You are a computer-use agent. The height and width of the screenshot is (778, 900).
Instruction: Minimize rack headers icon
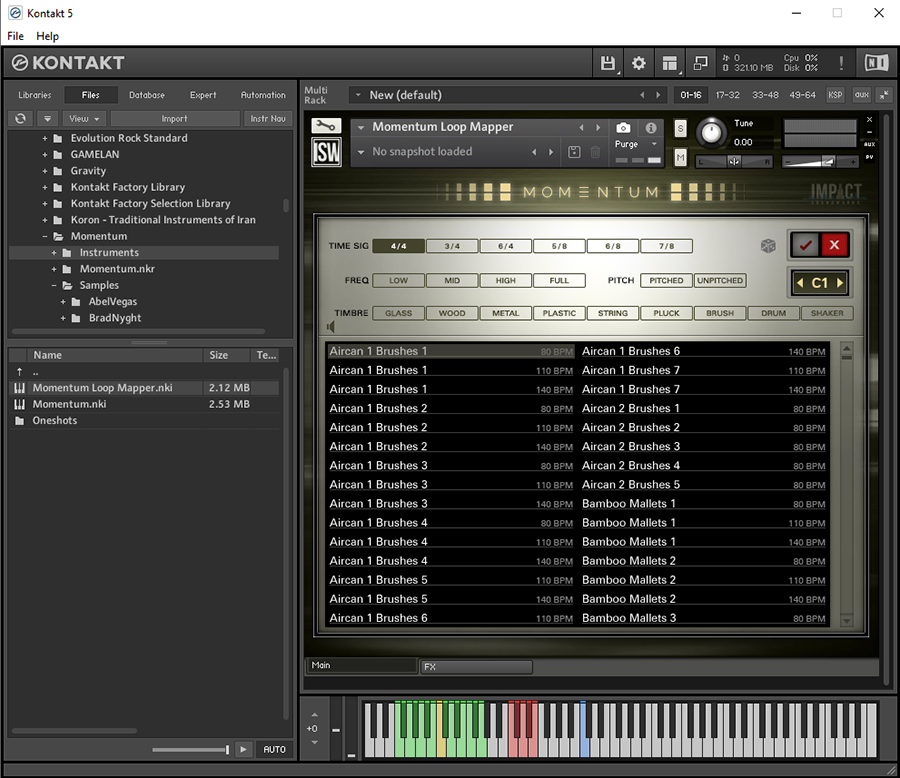(x=885, y=95)
